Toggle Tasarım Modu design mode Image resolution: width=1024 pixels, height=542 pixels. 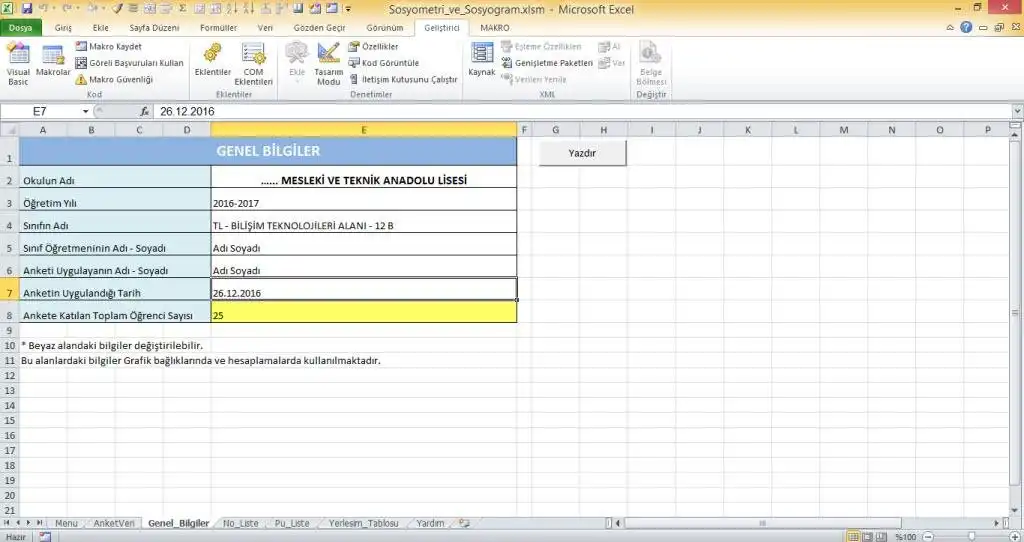(x=328, y=64)
